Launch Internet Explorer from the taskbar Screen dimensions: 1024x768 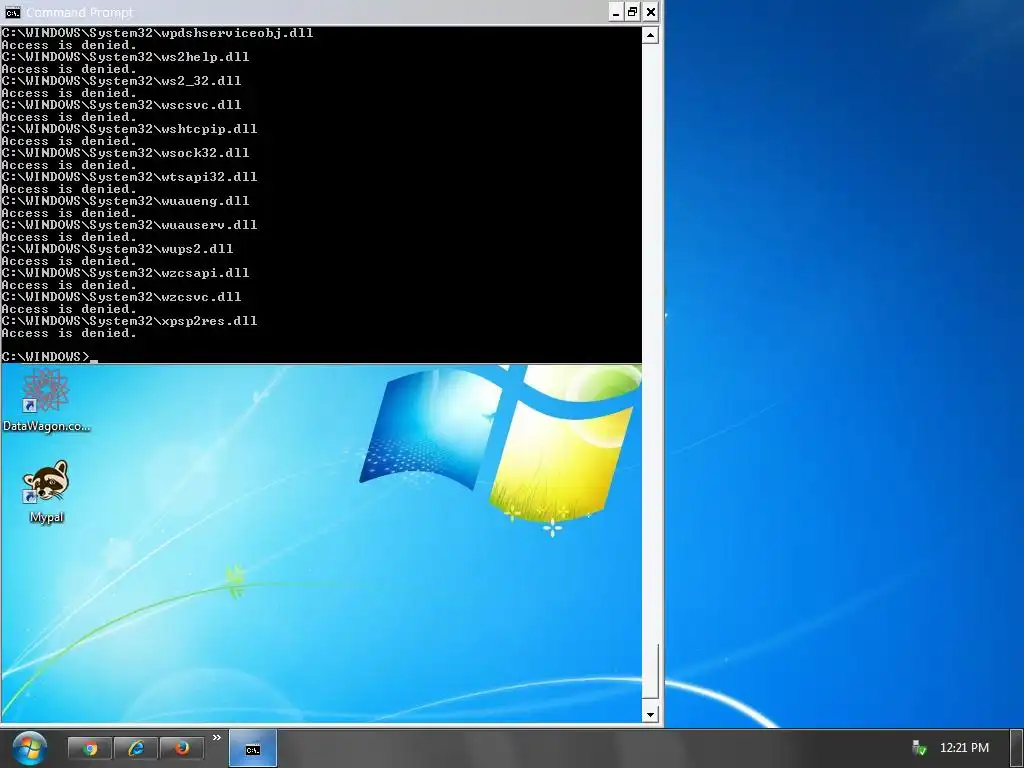136,748
